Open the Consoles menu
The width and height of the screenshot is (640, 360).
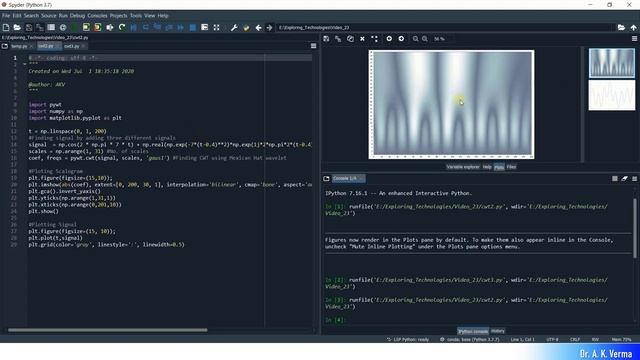point(97,16)
